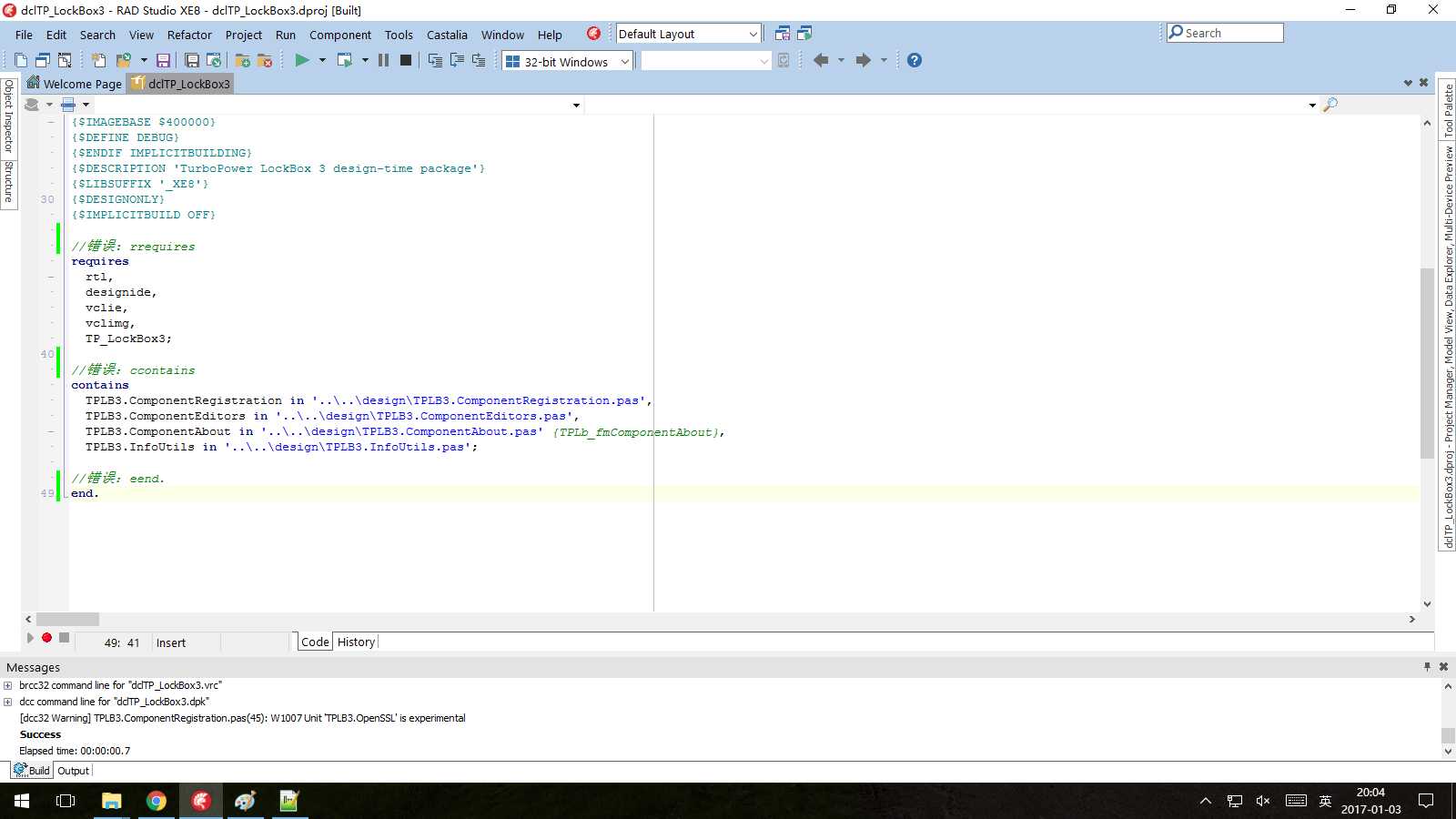Open the forward history dropdown arrow

click(884, 60)
